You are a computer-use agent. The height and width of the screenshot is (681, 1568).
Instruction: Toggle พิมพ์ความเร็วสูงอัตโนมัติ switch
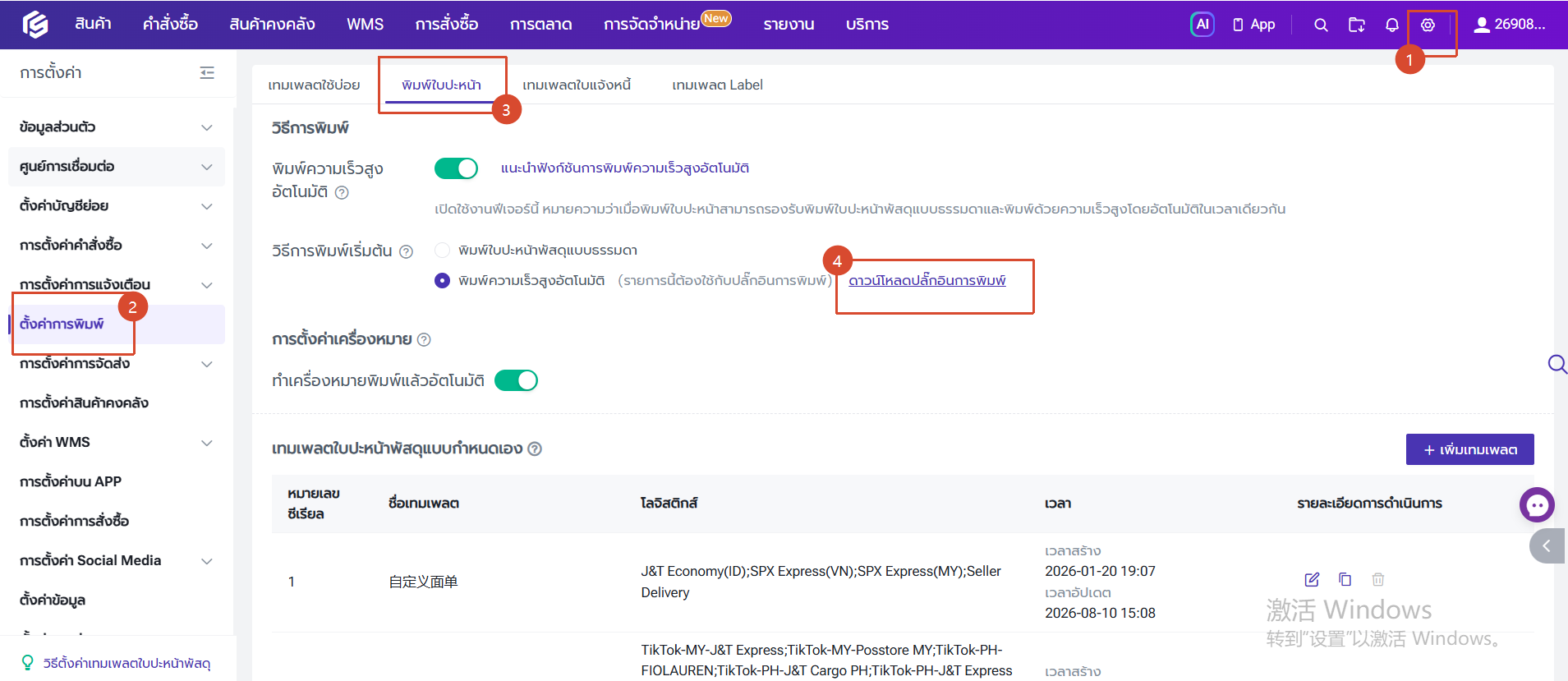pos(456,168)
